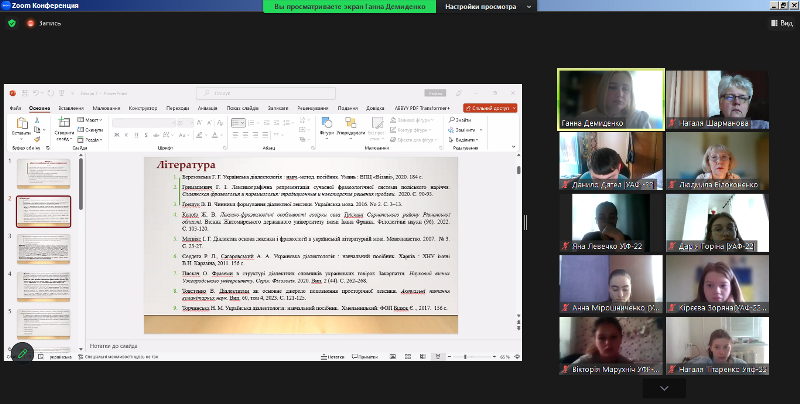Switch to the Конструктор ribbon tab
Screen dimensions: 800x404
[143, 107]
